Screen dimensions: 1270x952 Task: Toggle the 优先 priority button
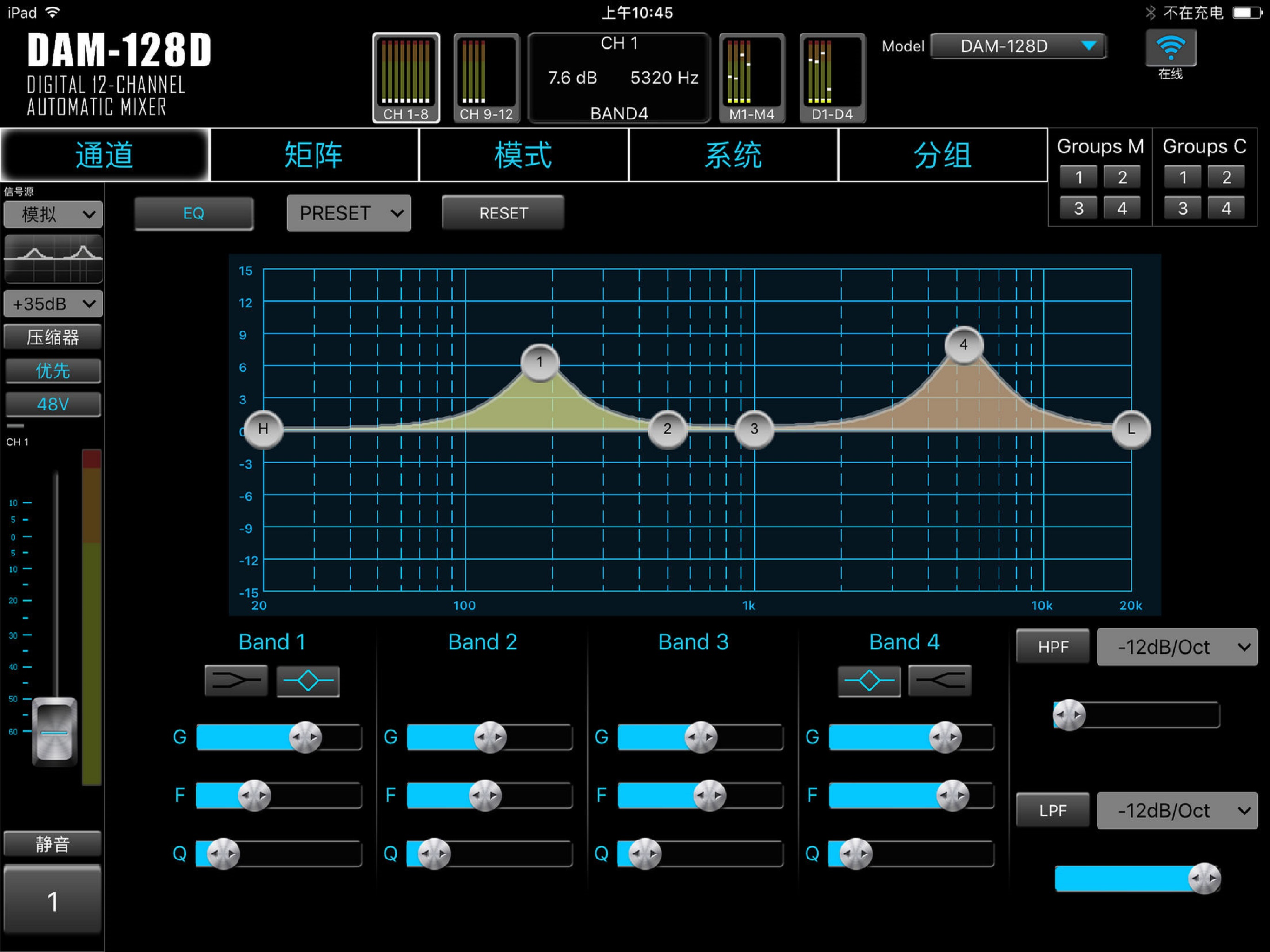[53, 371]
